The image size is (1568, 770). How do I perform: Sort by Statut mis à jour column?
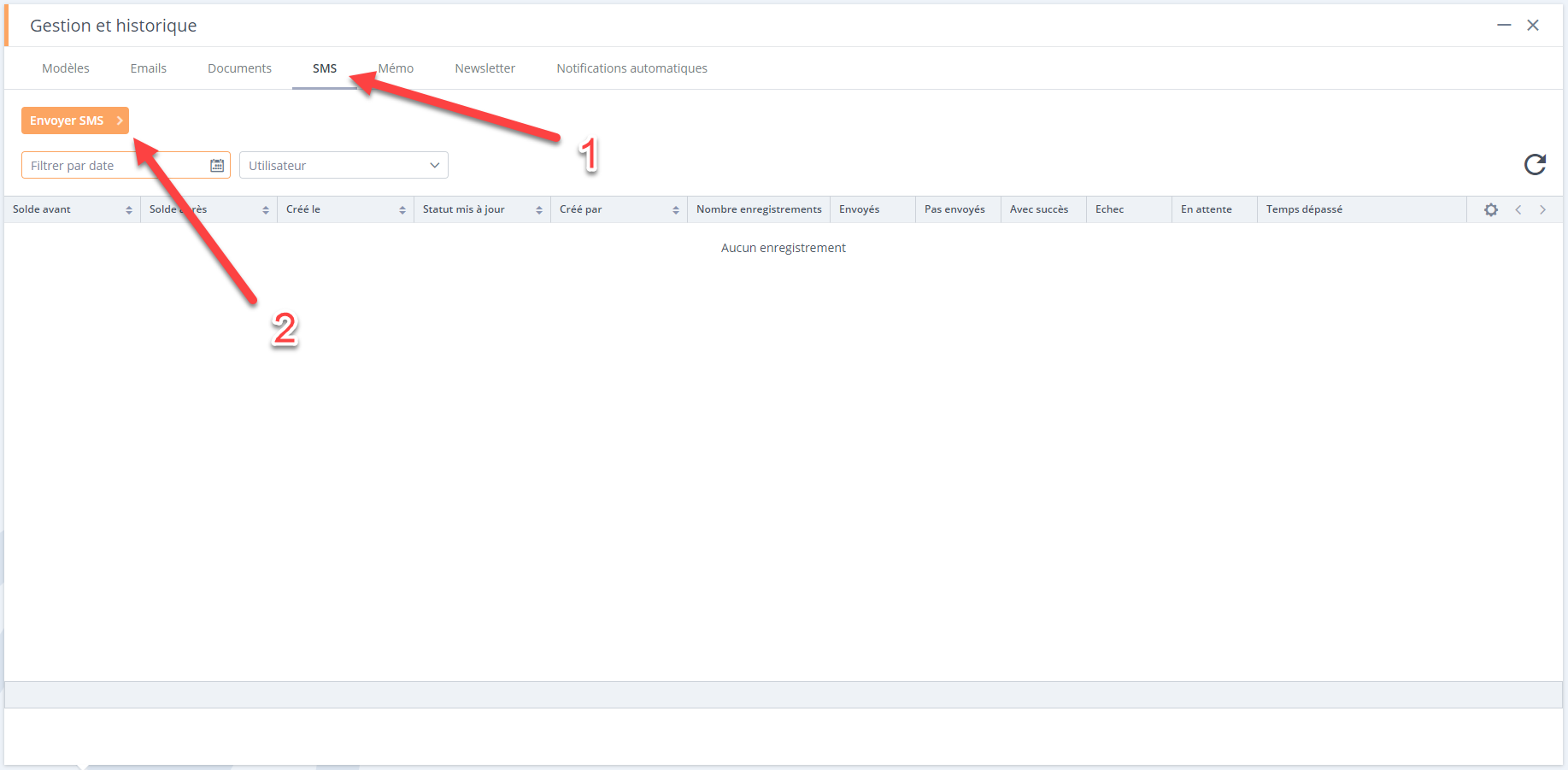(482, 209)
